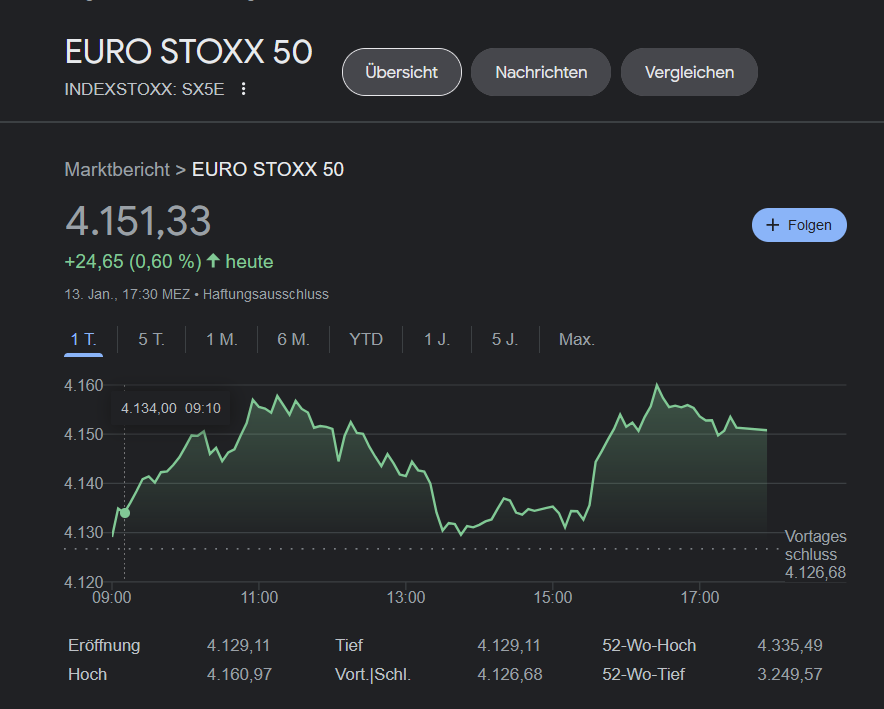Click the 52-Wo-Tief value 3.249,57
884x709 pixels.
pyautogui.click(x=790, y=674)
